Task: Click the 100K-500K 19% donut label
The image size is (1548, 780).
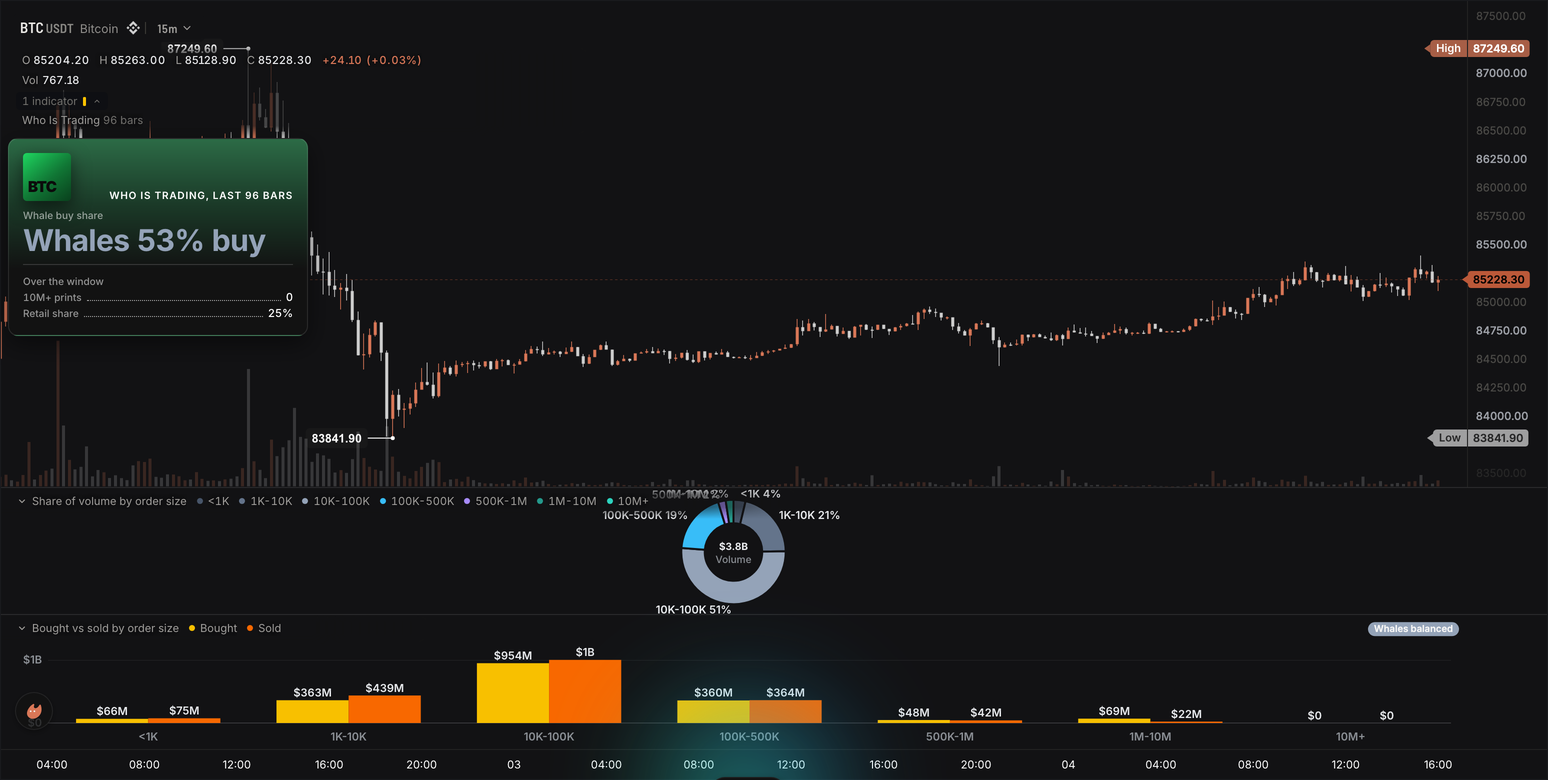Action: [645, 515]
